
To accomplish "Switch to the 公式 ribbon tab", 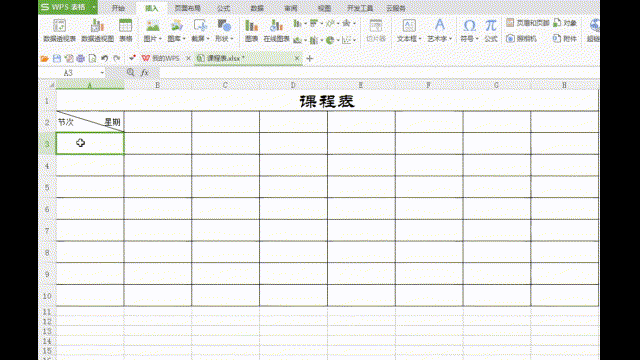I will tap(224, 8).
